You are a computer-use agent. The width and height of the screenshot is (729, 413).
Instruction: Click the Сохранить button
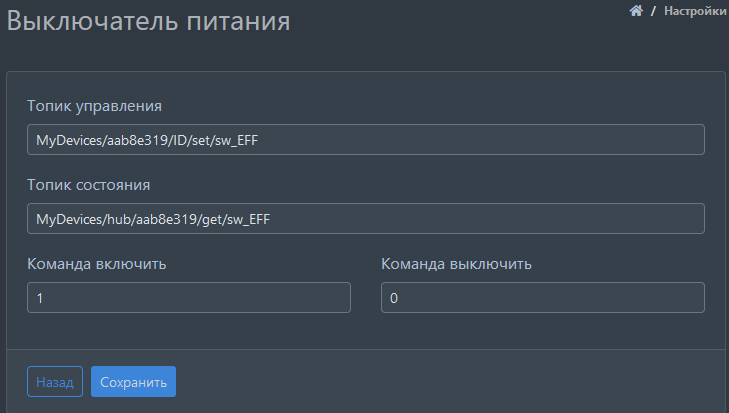pos(133,382)
